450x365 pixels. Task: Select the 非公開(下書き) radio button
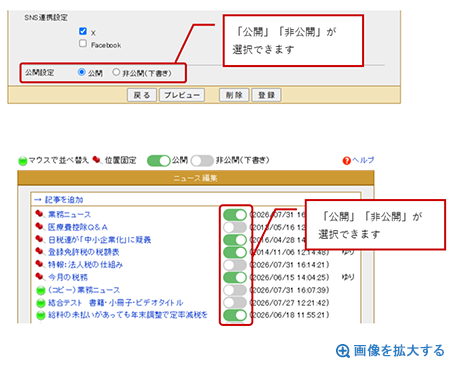[116, 72]
